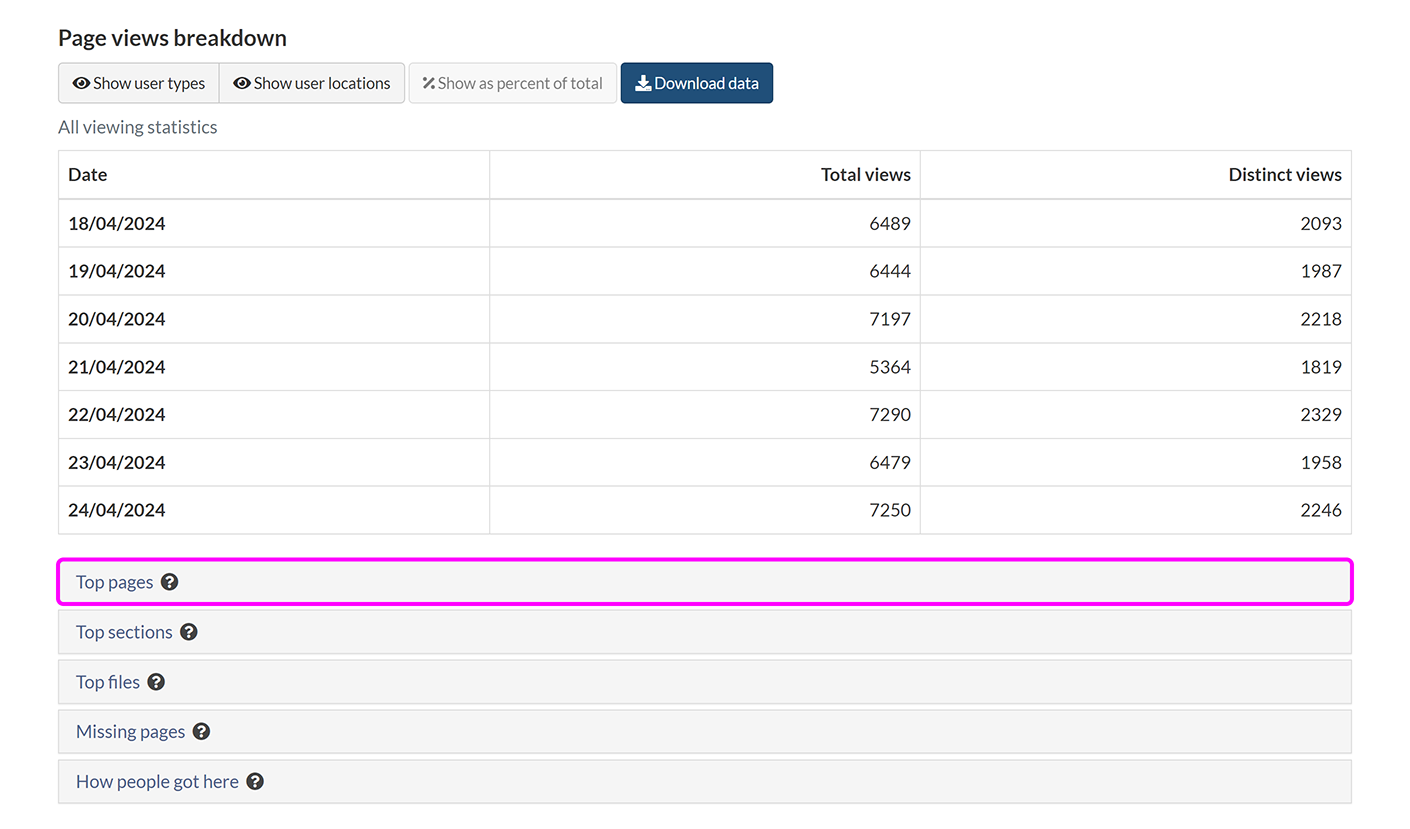Toggle Show as percent of total
This screenshot has height=829, width=1410.
click(512, 83)
